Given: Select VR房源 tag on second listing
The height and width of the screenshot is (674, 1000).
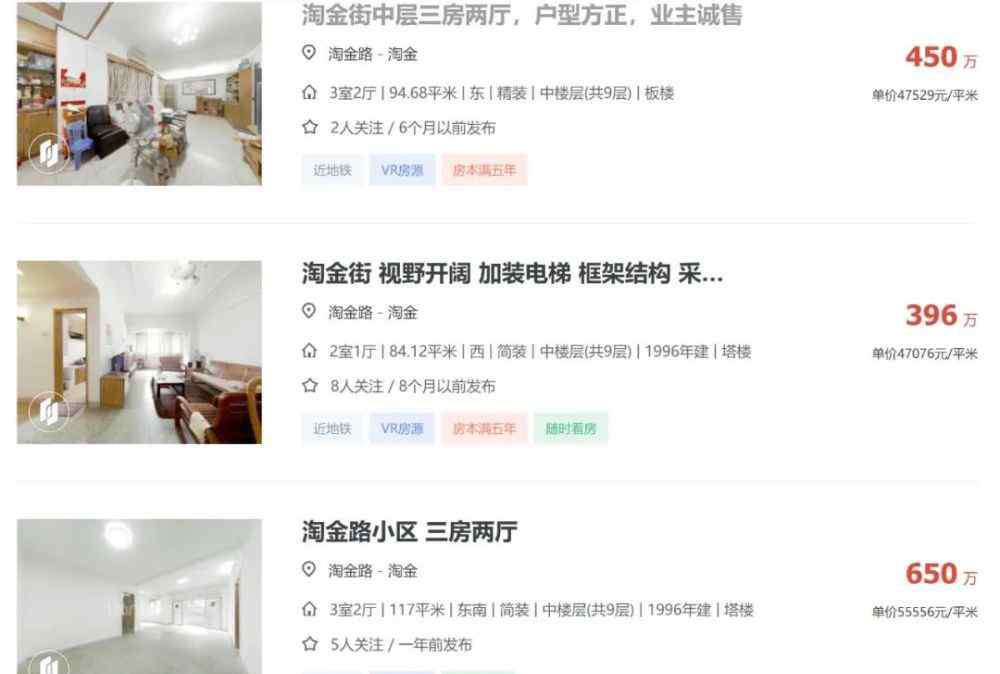Looking at the screenshot, I should 402,429.
